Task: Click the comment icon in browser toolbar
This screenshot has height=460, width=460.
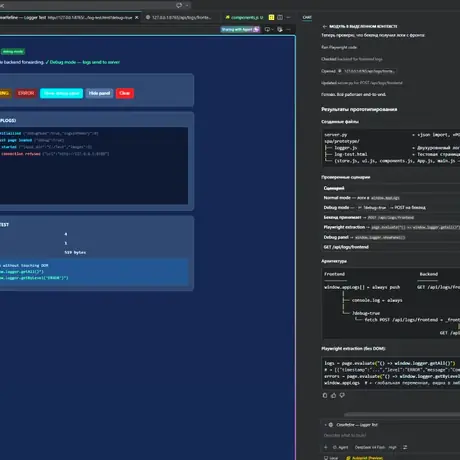Action: [267, 29]
